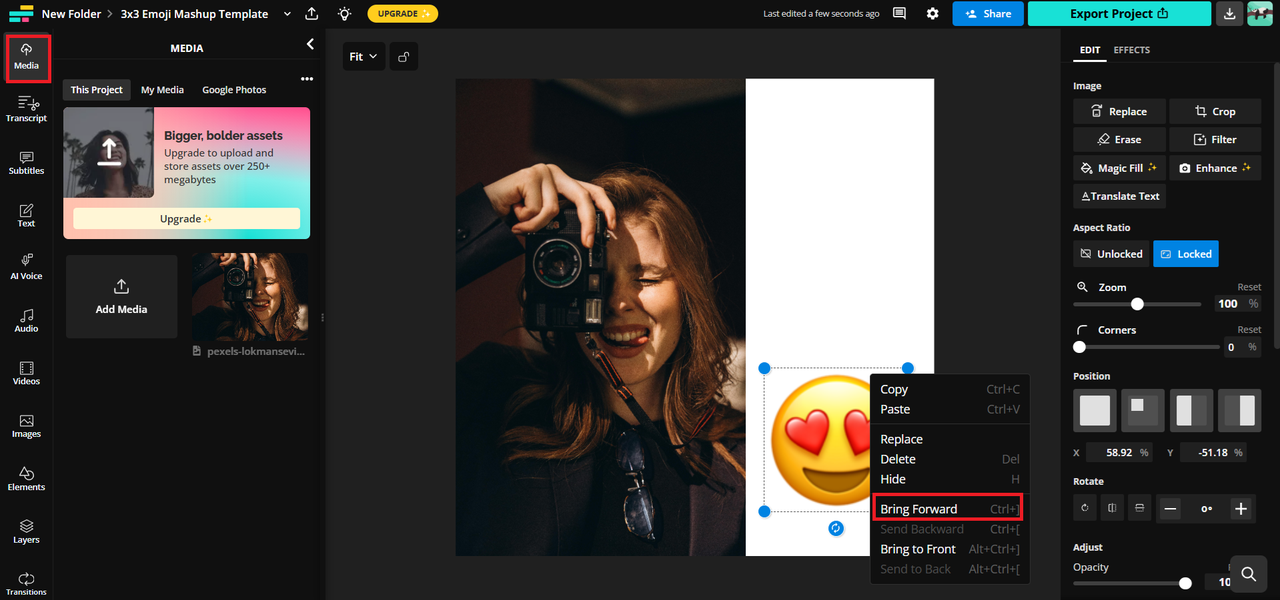Choose Delete from context menu

[x=950, y=459]
